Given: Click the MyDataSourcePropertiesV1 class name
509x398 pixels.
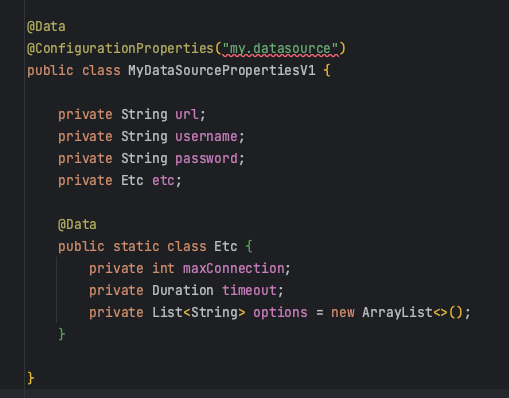Looking at the screenshot, I should click(x=222, y=71).
